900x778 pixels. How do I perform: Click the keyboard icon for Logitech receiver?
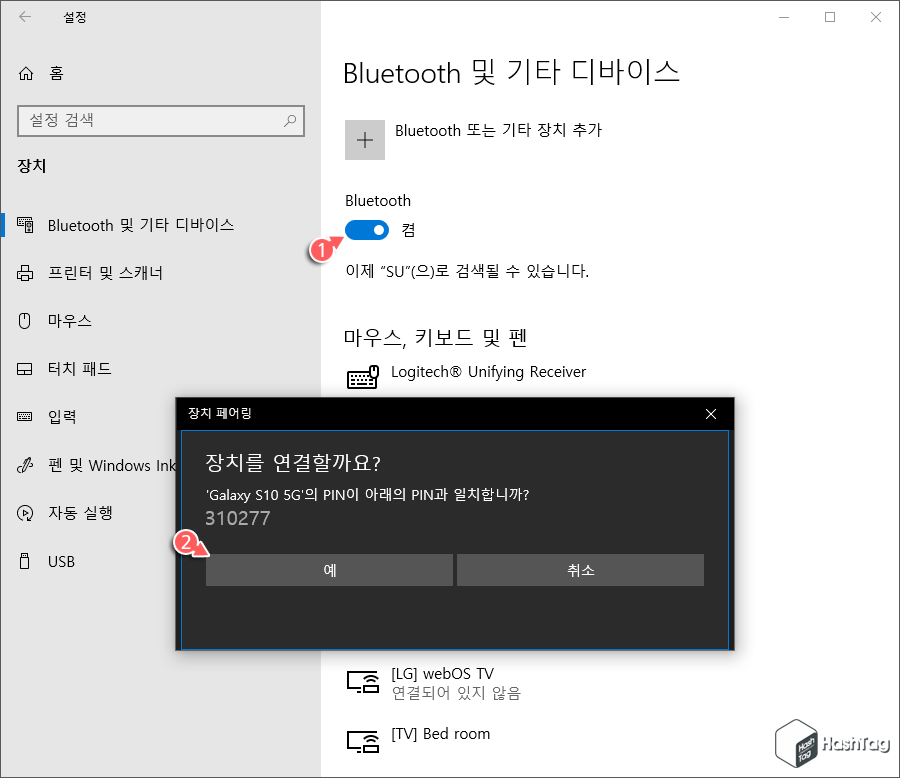[x=363, y=377]
